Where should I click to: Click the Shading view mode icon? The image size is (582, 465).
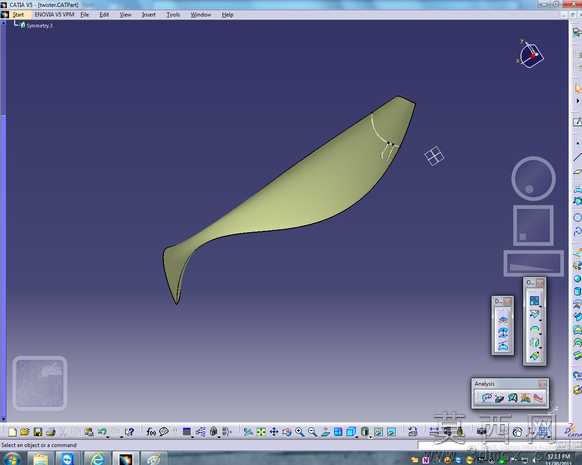364,432
